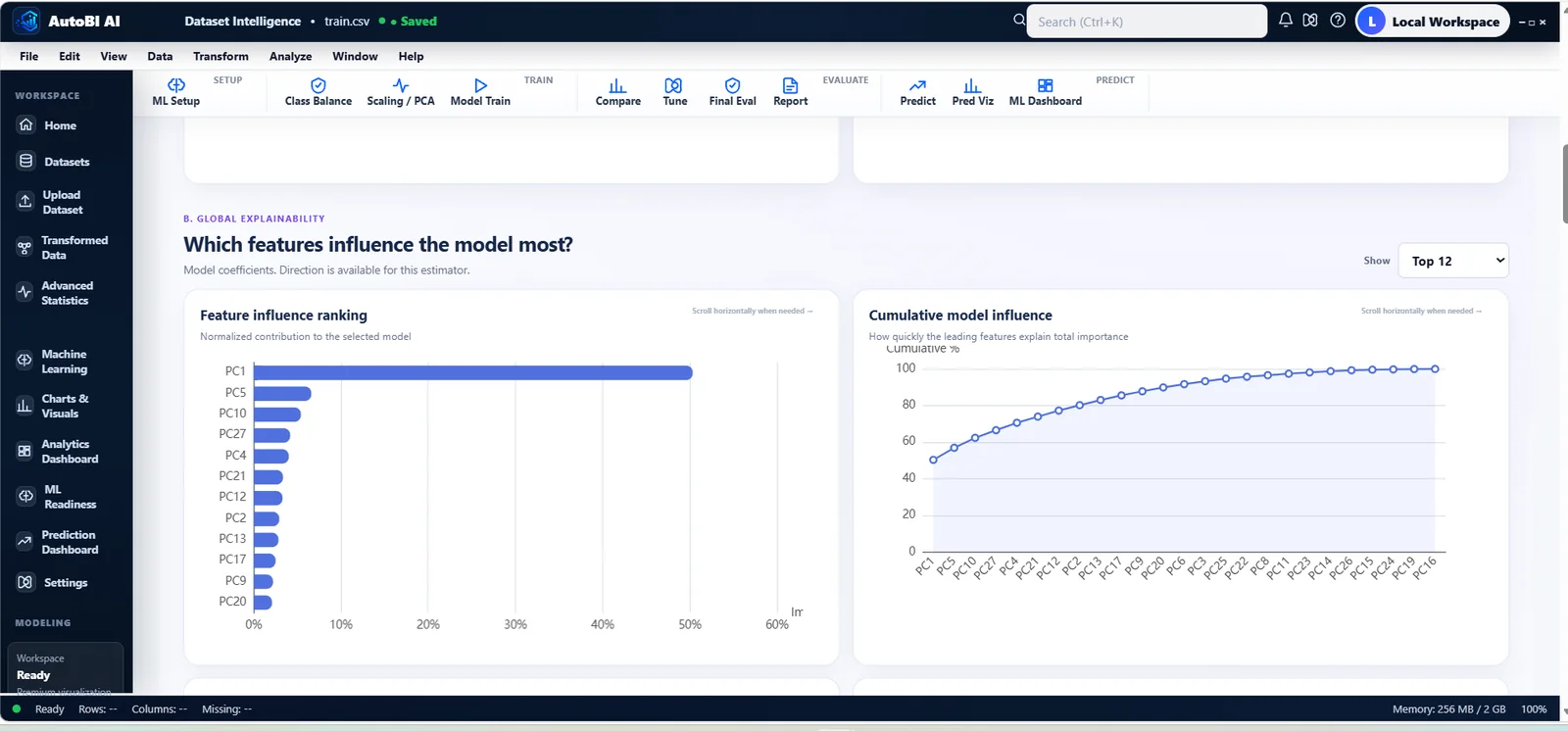The width and height of the screenshot is (1568, 731).
Task: Click the Rows status bar entry
Action: tap(98, 709)
